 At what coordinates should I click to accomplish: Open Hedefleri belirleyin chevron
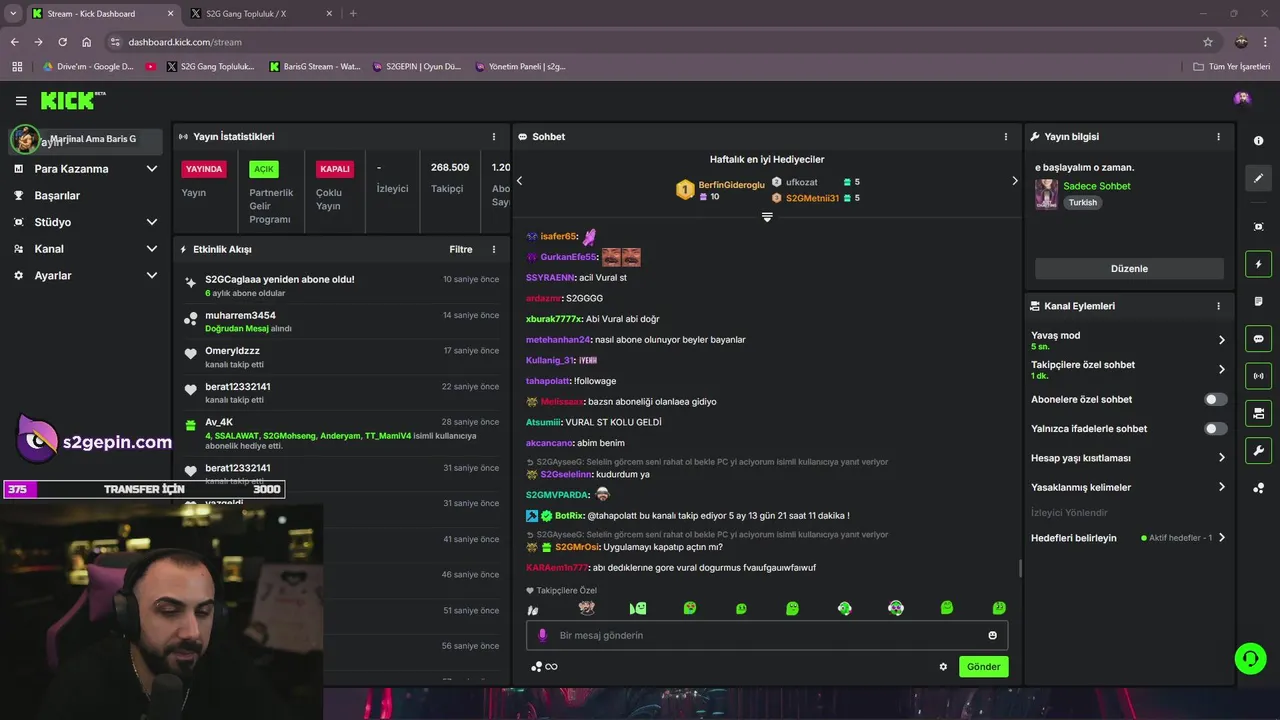(1221, 538)
